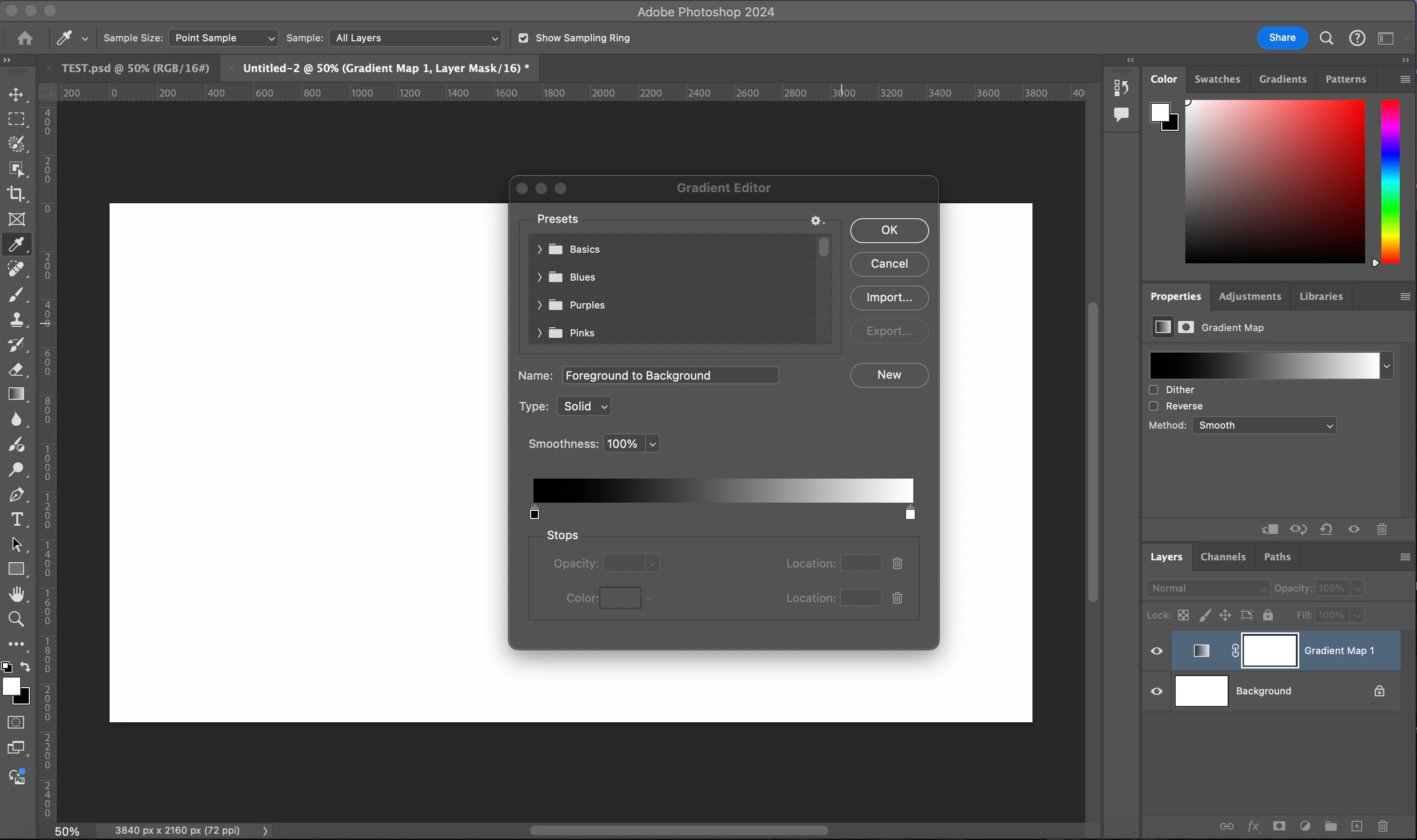The height and width of the screenshot is (840, 1417).
Task: Choose the Horizontal Type tool
Action: coord(16,519)
